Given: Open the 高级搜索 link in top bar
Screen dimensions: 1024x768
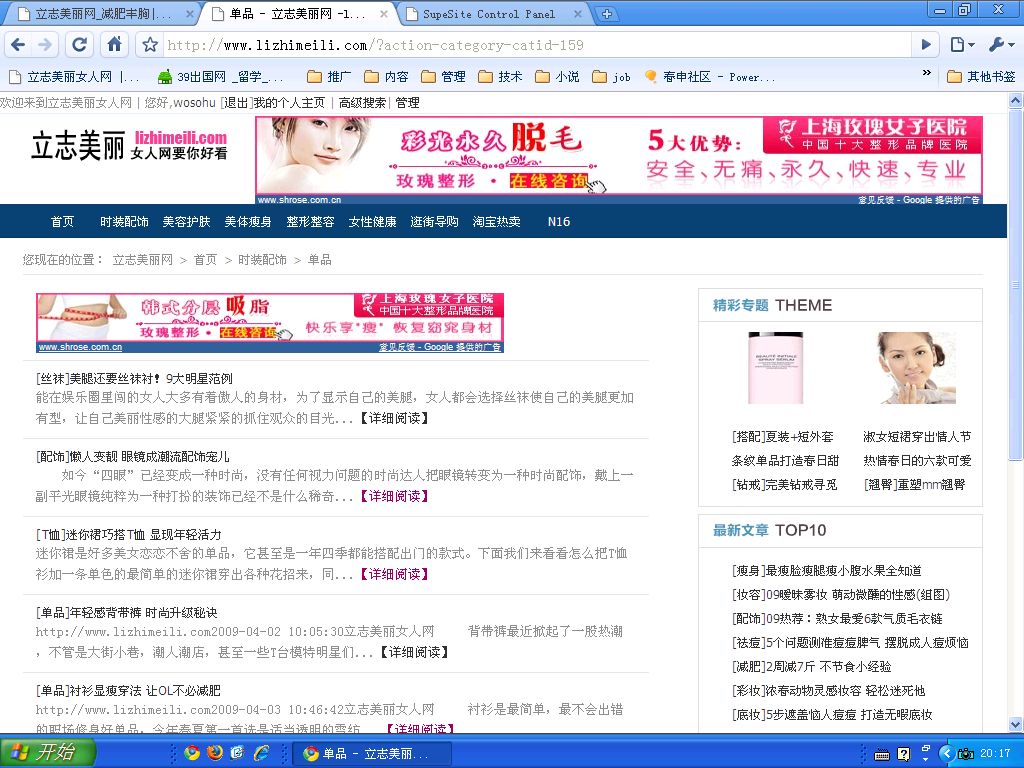Looking at the screenshot, I should pos(362,103).
